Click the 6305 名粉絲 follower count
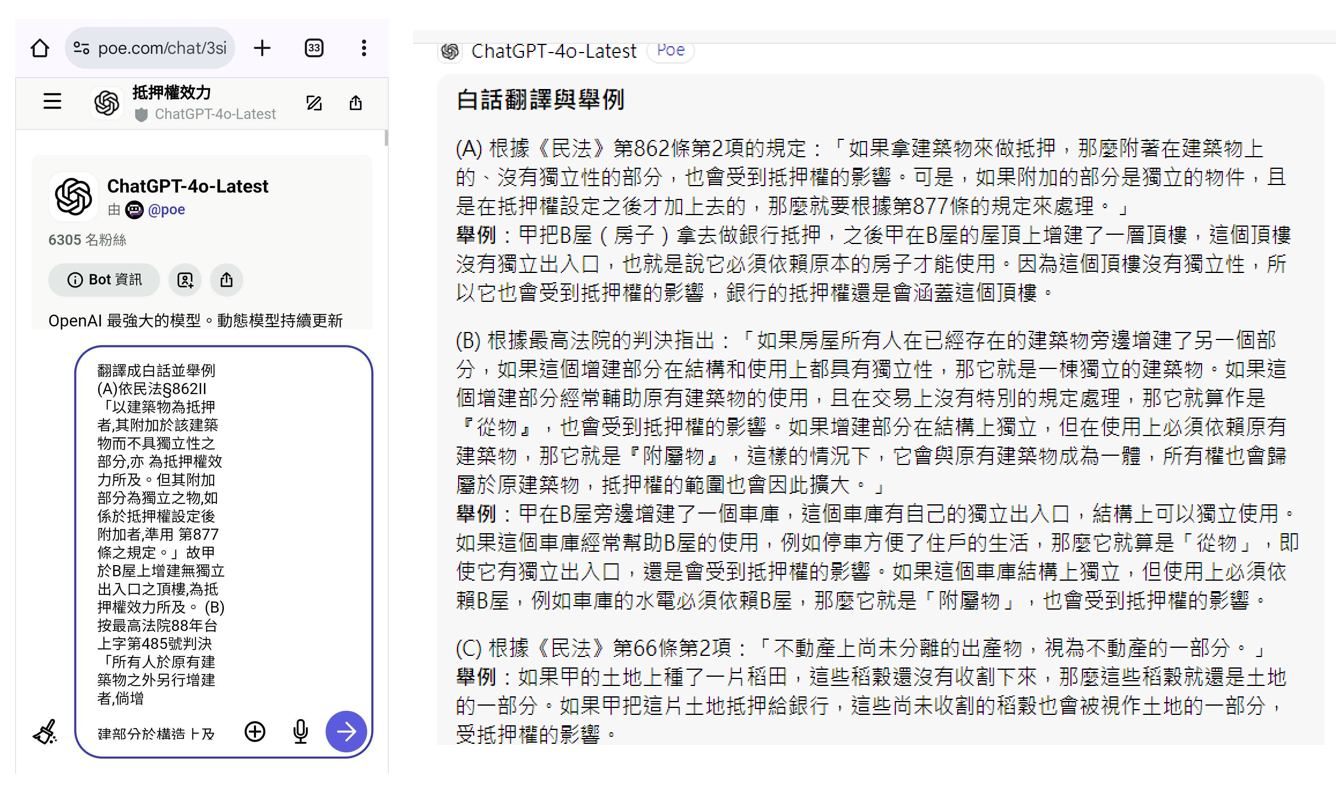The width and height of the screenshot is (1336, 788). (87, 240)
